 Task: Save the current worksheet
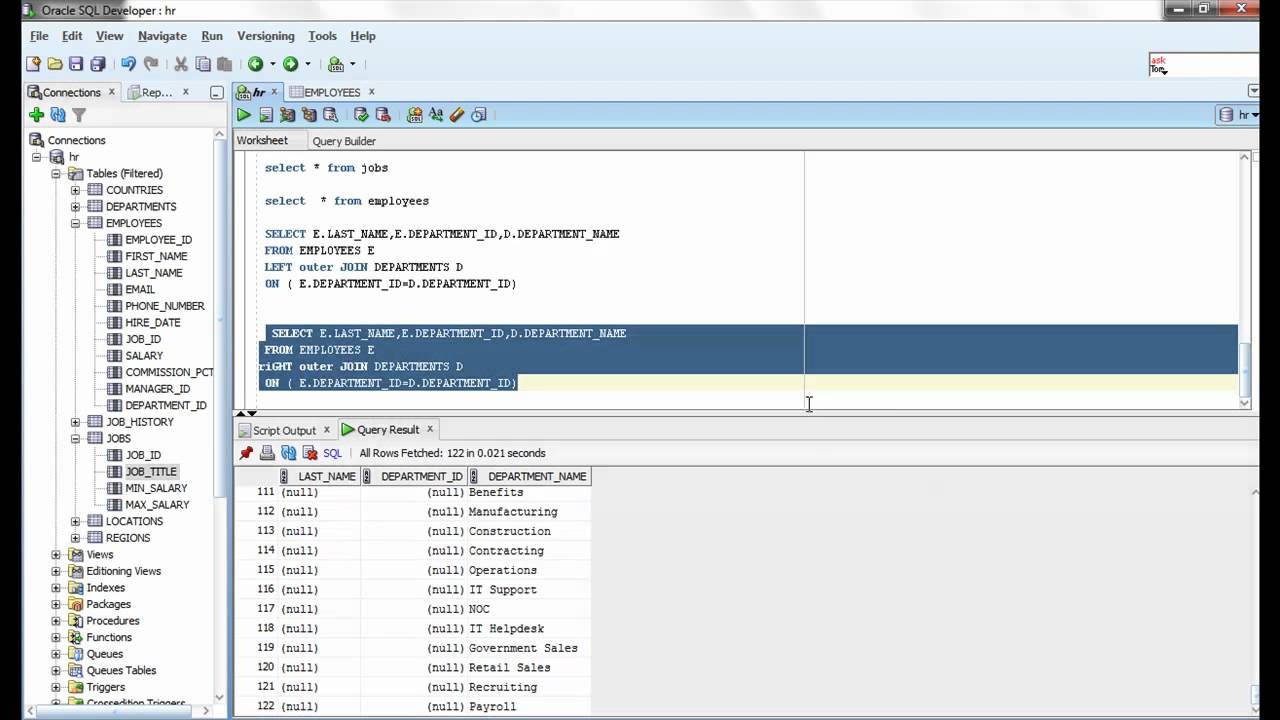point(76,64)
